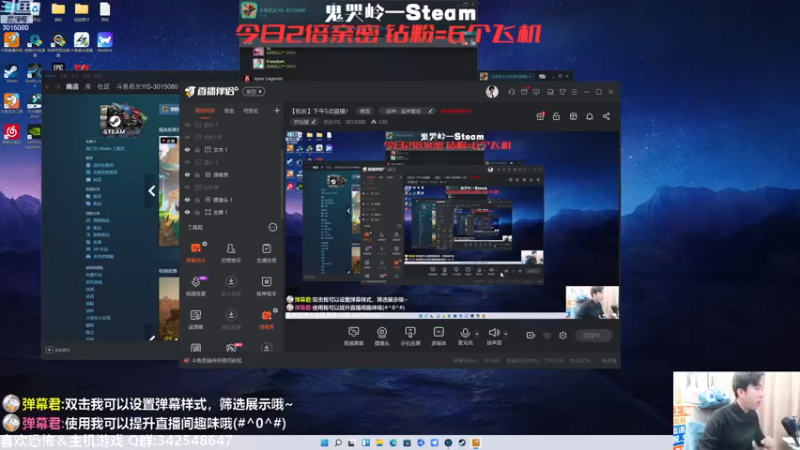The height and width of the screenshot is (450, 800).
Task: Click the streamer avatar in the title bar
Action: 492,92
